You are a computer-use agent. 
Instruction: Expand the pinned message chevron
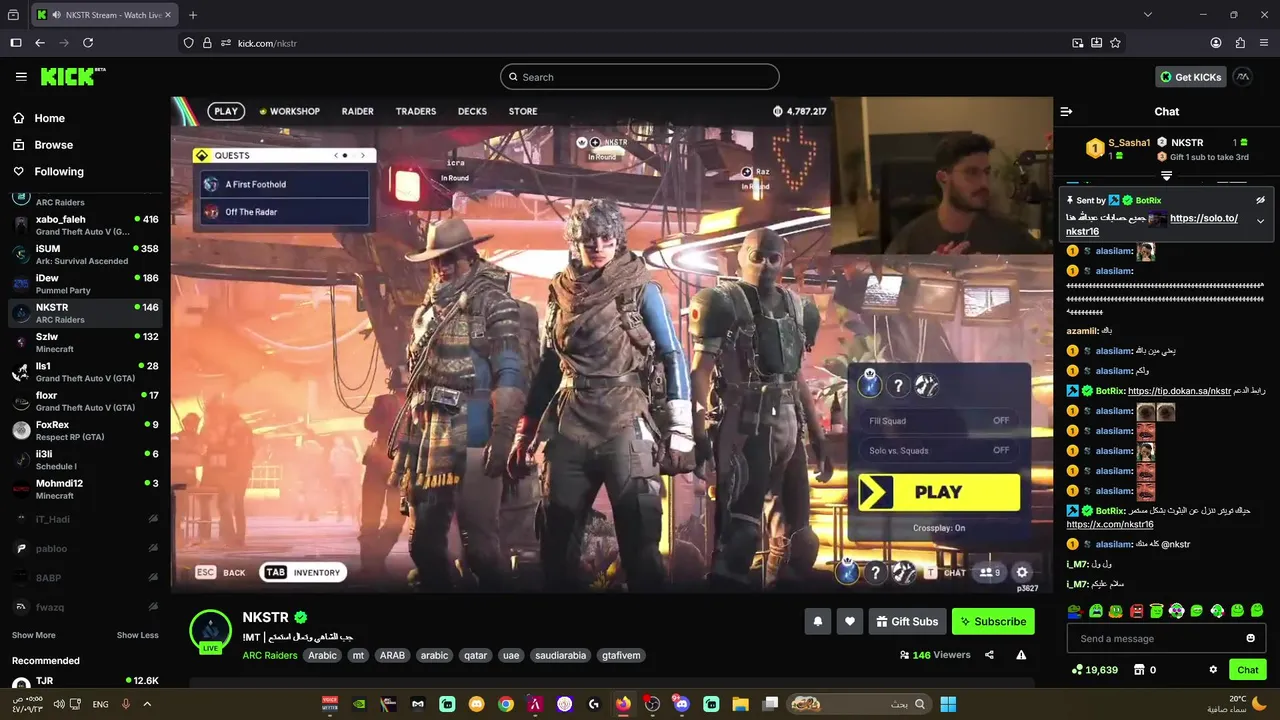pyautogui.click(x=1260, y=221)
